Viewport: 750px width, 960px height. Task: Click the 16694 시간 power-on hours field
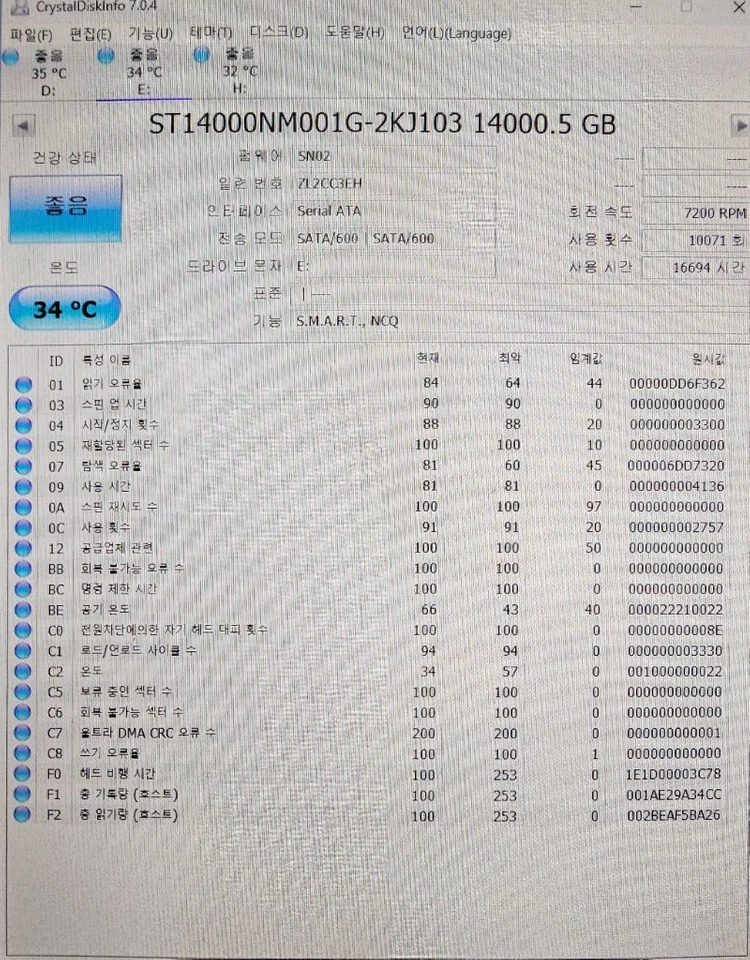tap(696, 268)
